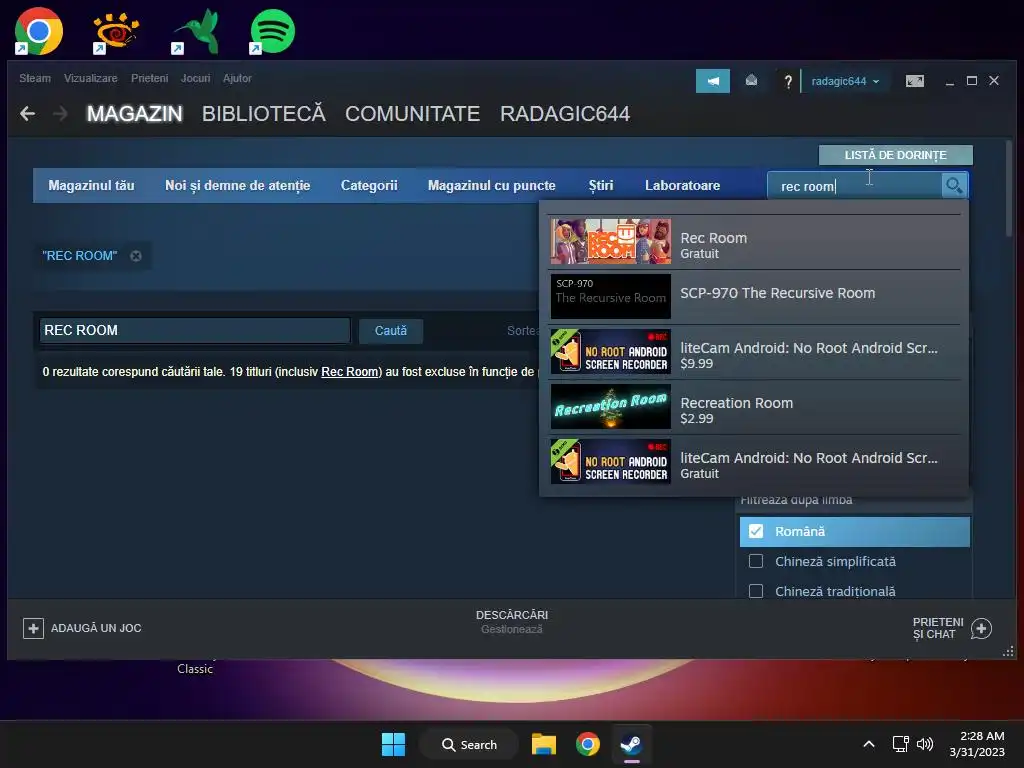Image resolution: width=1024 pixels, height=768 pixels.
Task: Open network status tray icon
Action: [901, 744]
